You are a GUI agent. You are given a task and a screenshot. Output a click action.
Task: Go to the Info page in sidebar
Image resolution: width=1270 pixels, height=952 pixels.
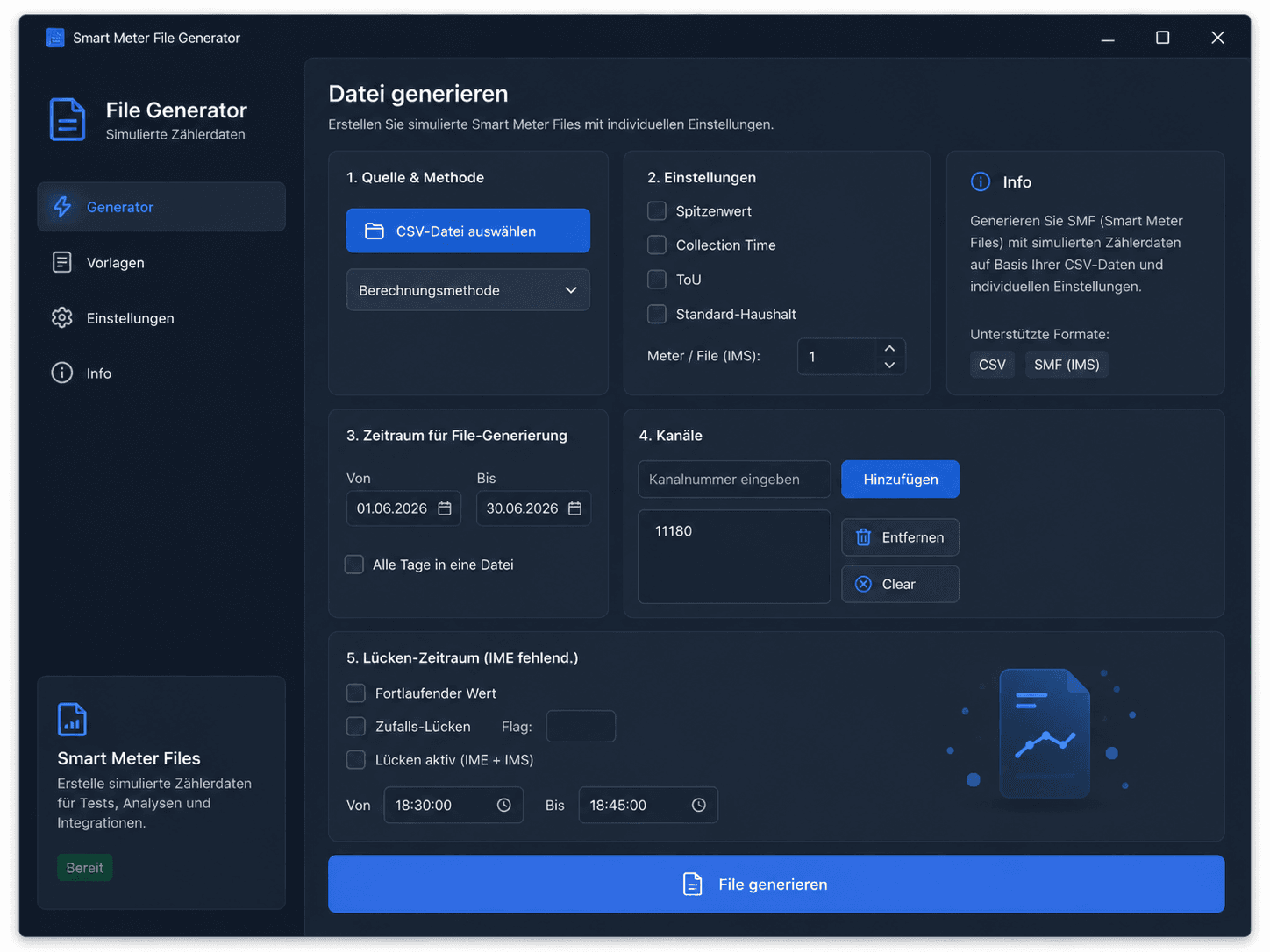[161, 373]
